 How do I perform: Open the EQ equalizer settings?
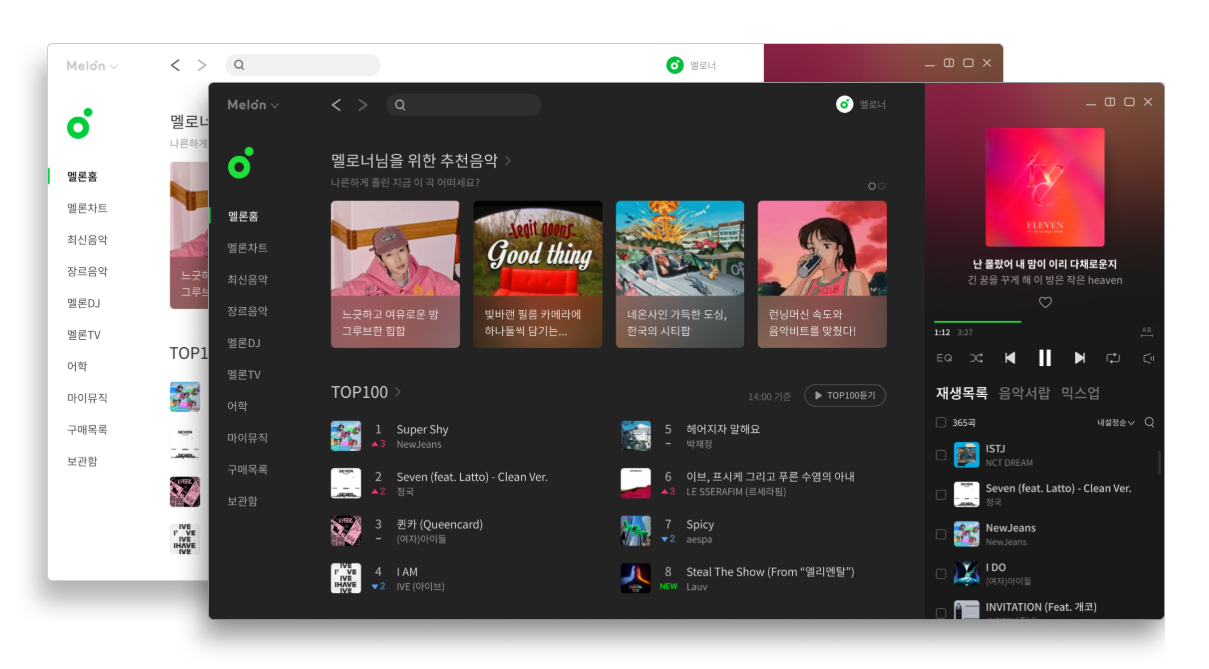tap(944, 358)
